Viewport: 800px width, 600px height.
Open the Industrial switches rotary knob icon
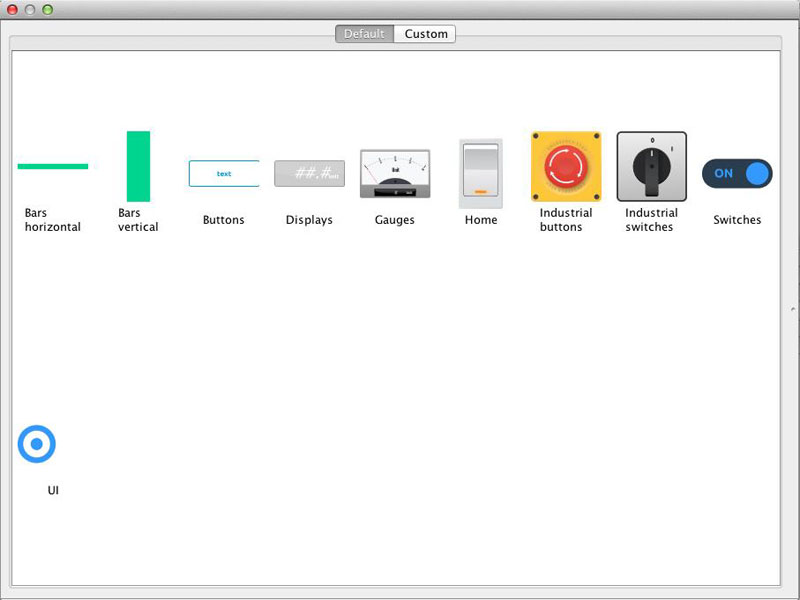pos(652,166)
